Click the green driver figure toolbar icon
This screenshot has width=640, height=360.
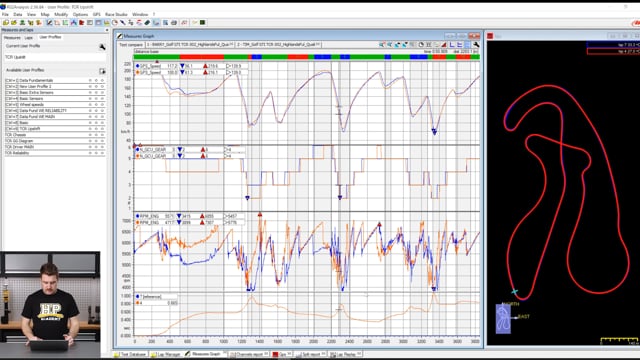click(22, 23)
